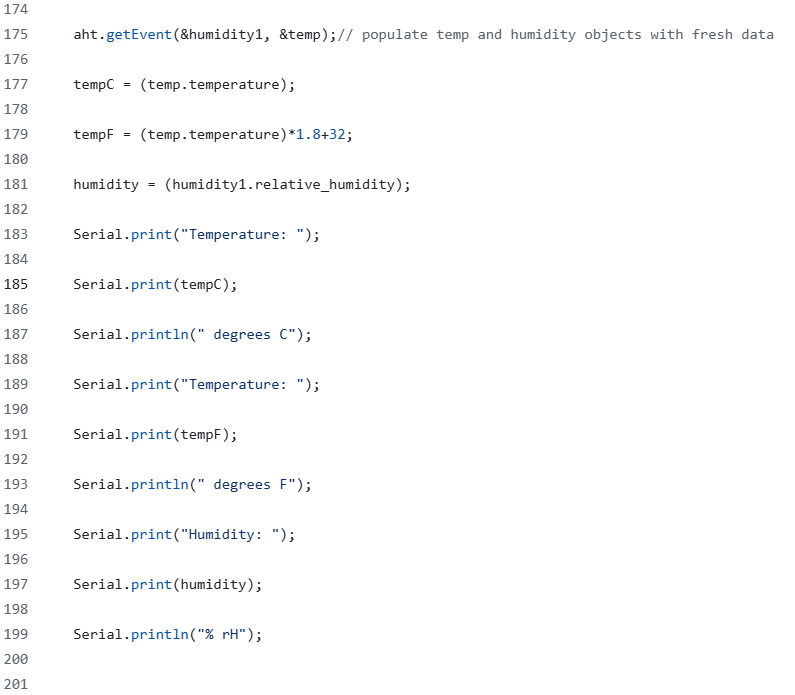This screenshot has height=695, width=795.
Task: Click line number 199 in the gutter
Action: [x=16, y=634]
